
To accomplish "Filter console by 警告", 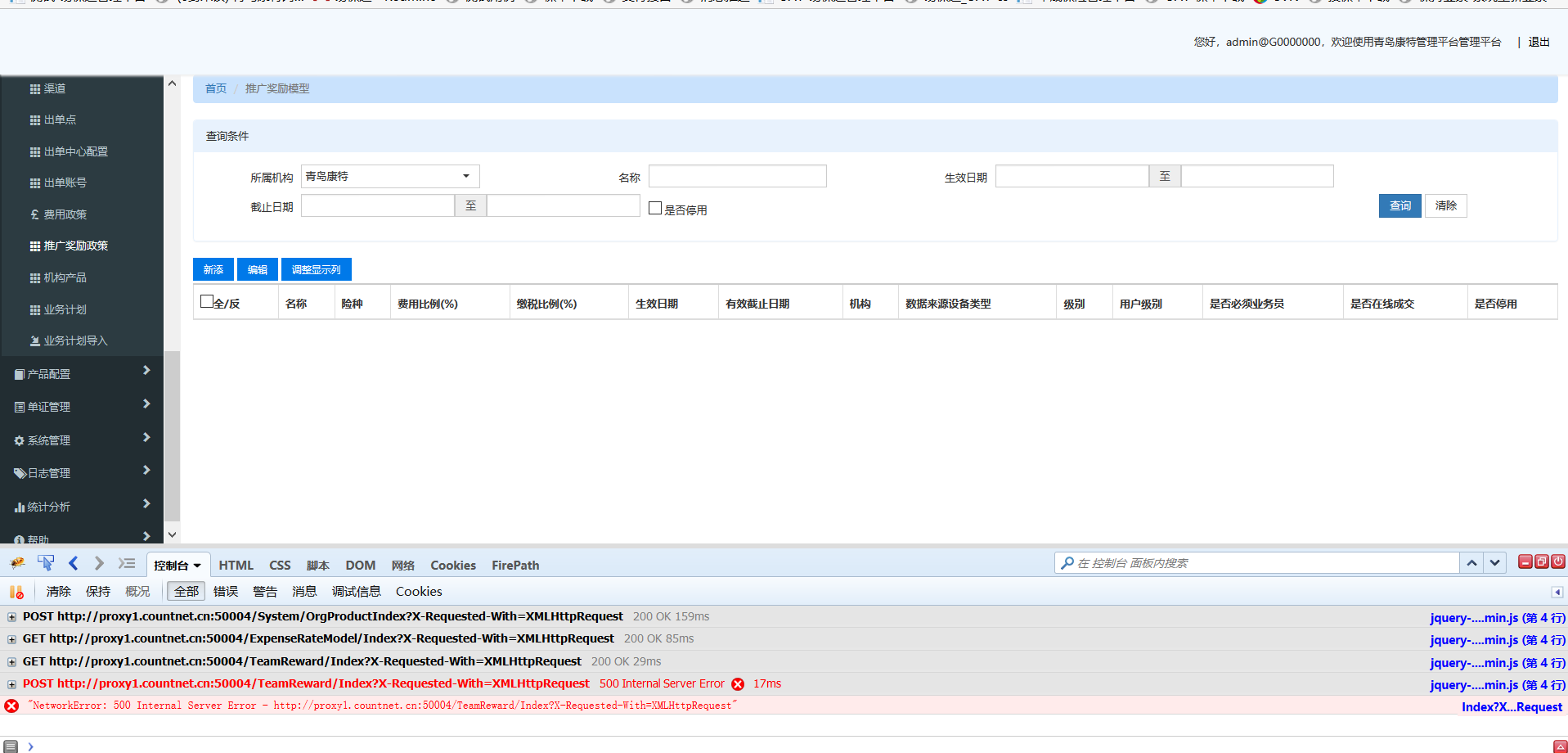I will click(265, 592).
